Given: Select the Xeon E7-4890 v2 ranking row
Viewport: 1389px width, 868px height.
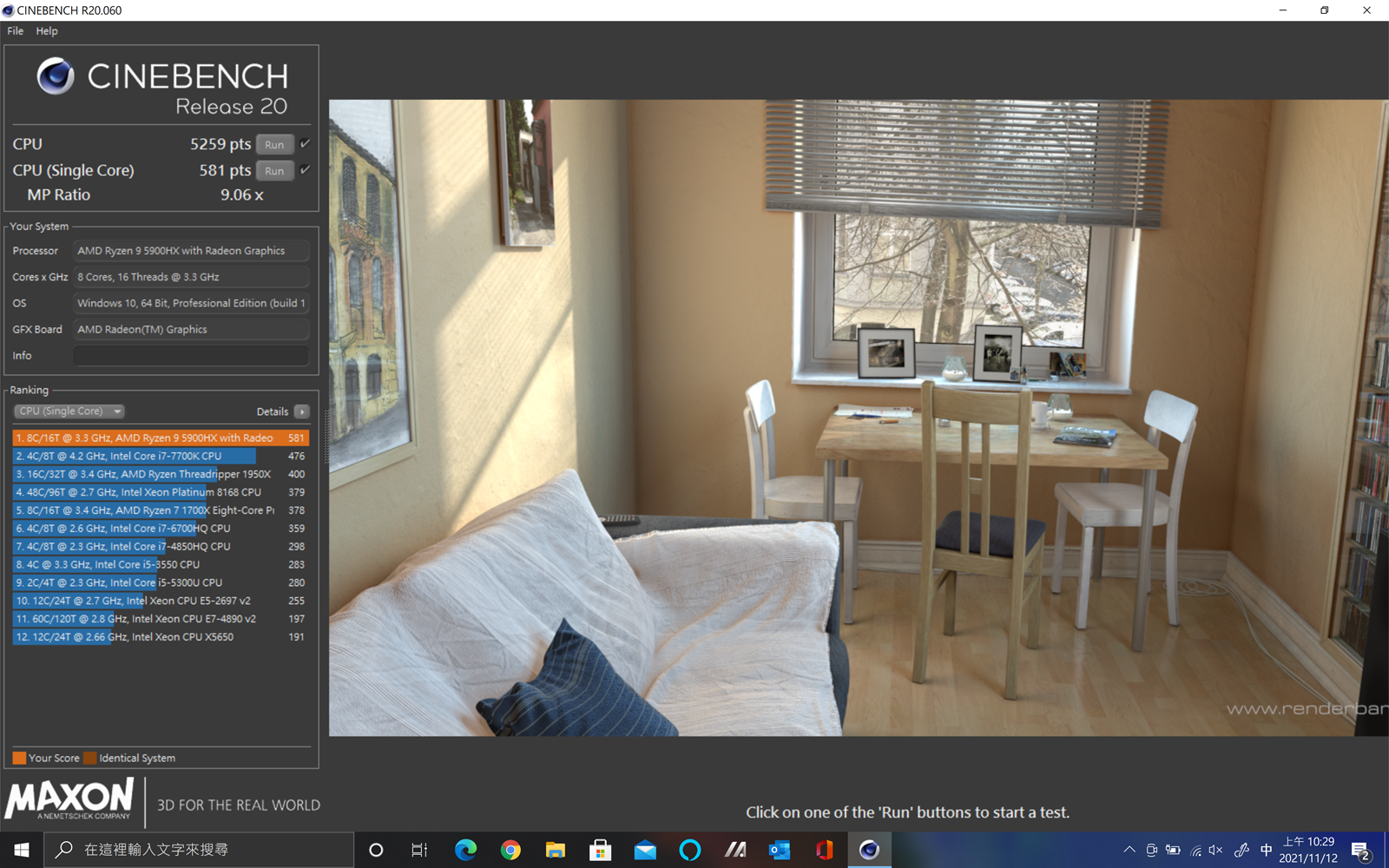Looking at the screenshot, I should tap(161, 619).
